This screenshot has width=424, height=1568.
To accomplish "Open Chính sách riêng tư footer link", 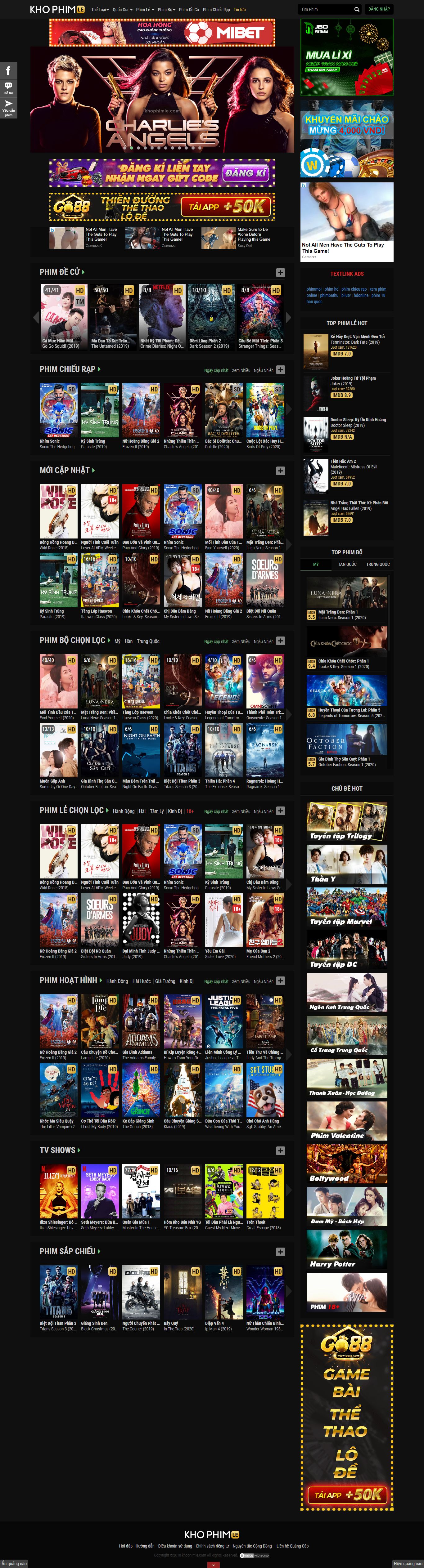I will tap(212, 1545).
